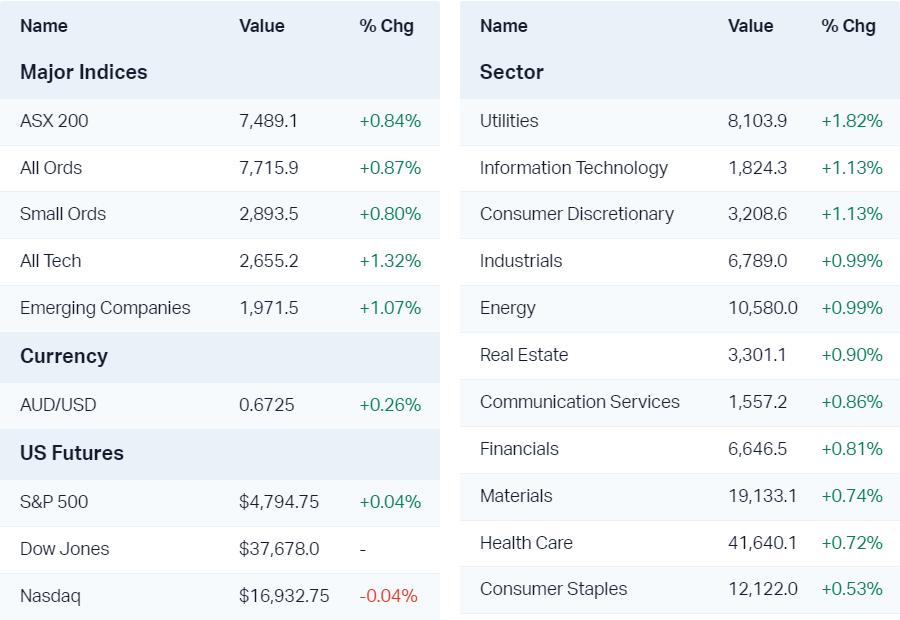Select the Nasdaq futures entry

tap(50, 596)
